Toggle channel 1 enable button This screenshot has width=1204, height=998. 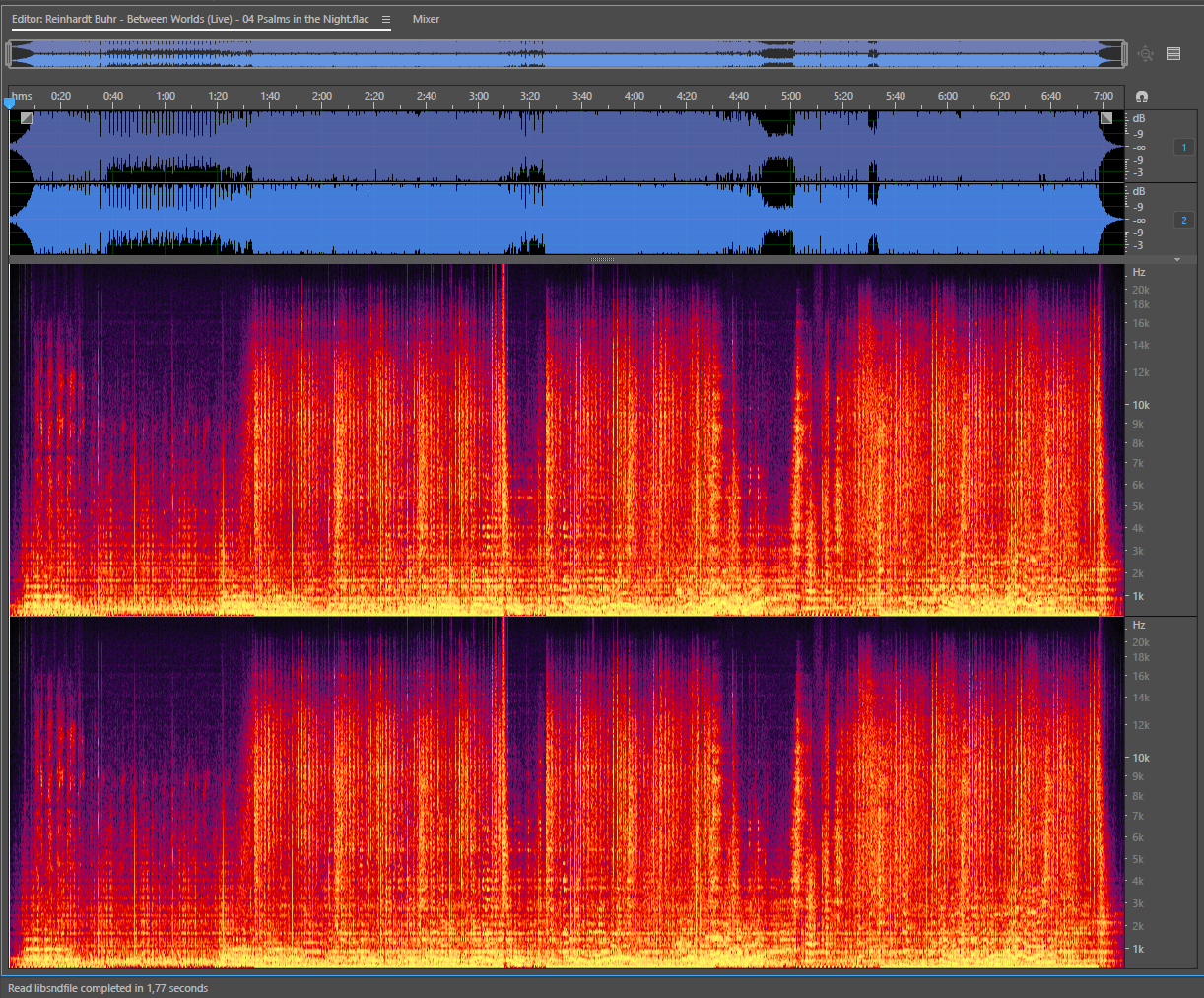(1184, 147)
